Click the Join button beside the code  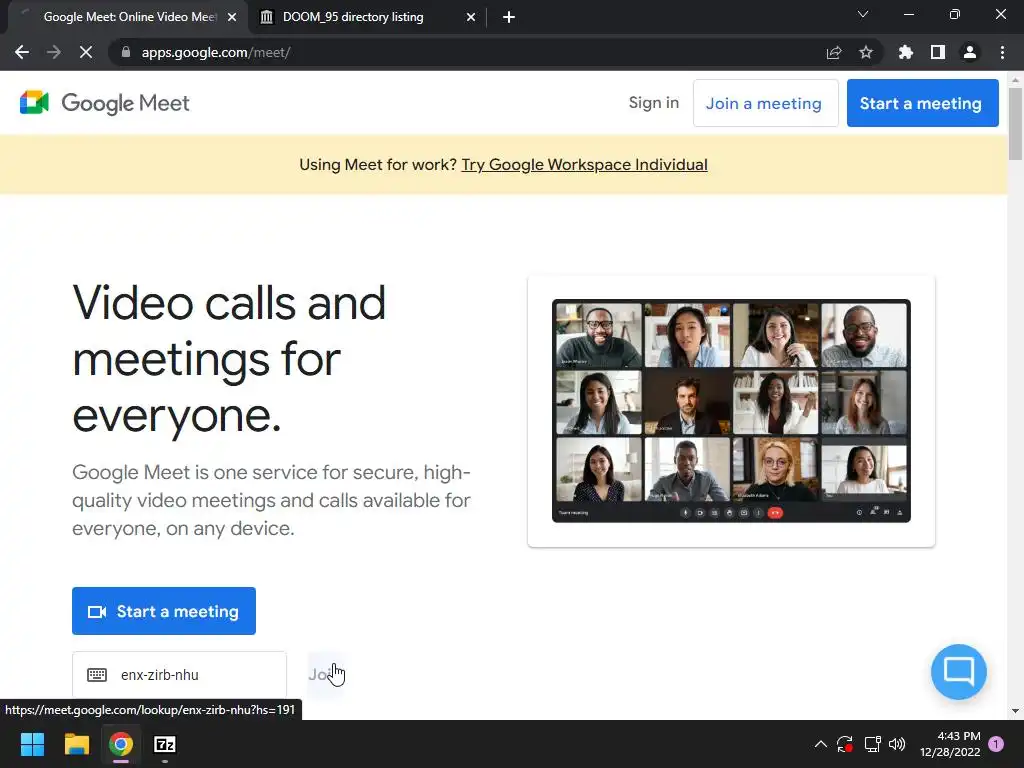pos(326,675)
